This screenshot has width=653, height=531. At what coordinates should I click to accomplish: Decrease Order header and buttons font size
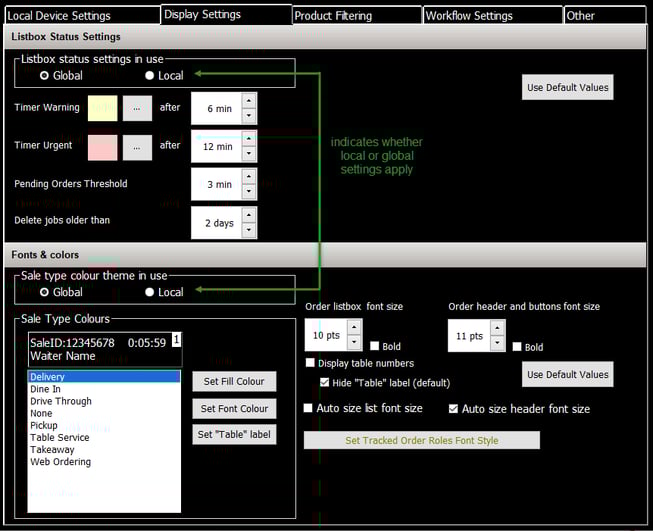click(x=497, y=343)
